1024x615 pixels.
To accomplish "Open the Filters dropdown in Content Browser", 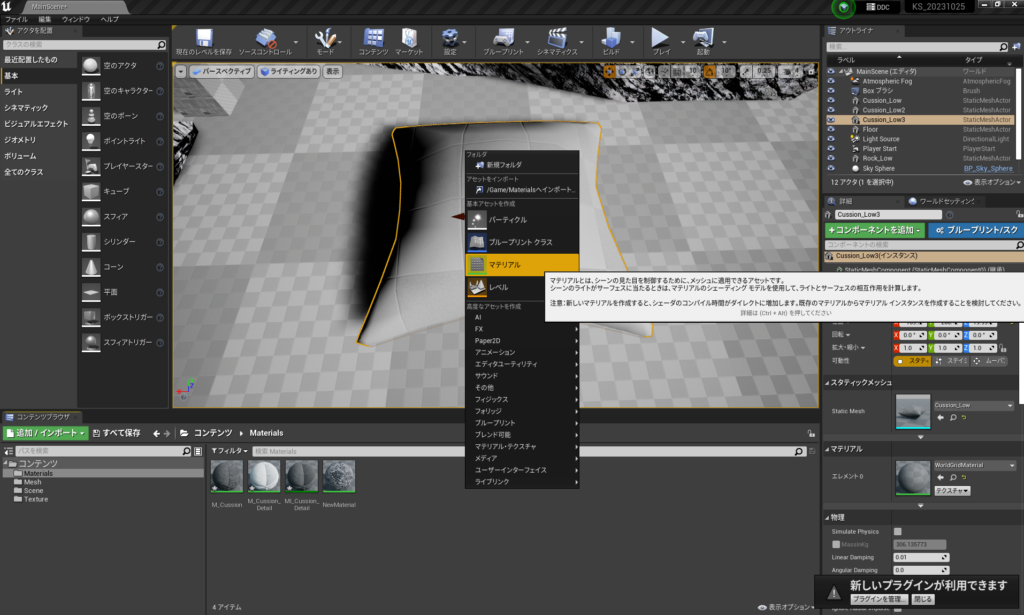I will (x=229, y=451).
